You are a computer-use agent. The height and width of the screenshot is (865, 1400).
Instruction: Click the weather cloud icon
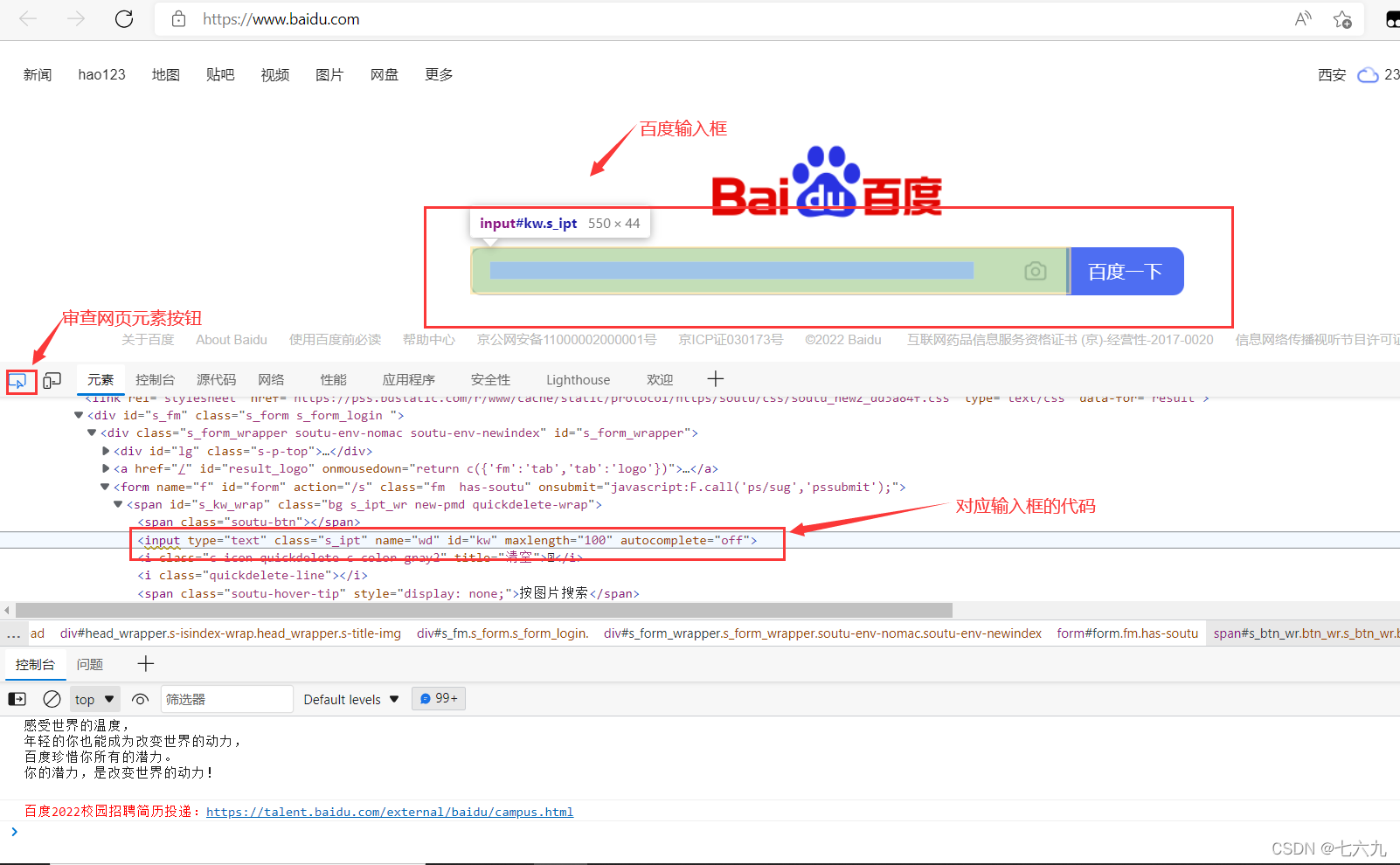pyautogui.click(x=1368, y=75)
